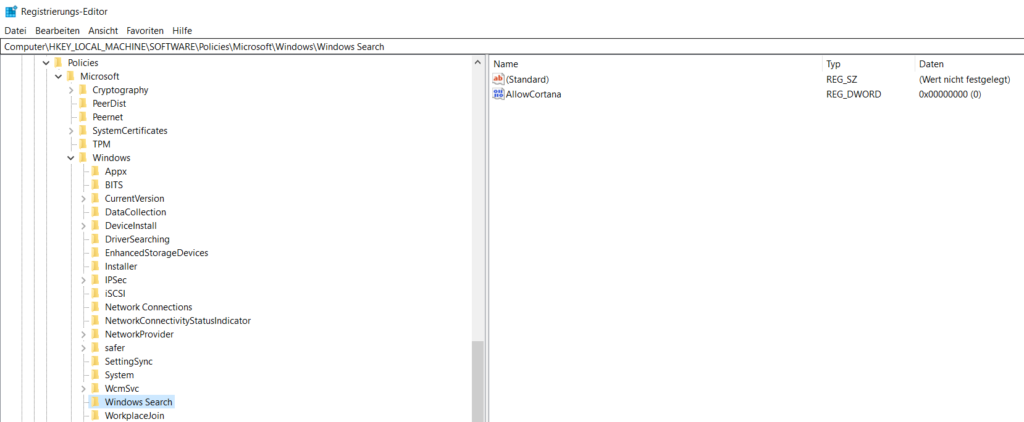The image size is (1024, 422).
Task: Select the (Standard) value name
Action: [x=528, y=79]
